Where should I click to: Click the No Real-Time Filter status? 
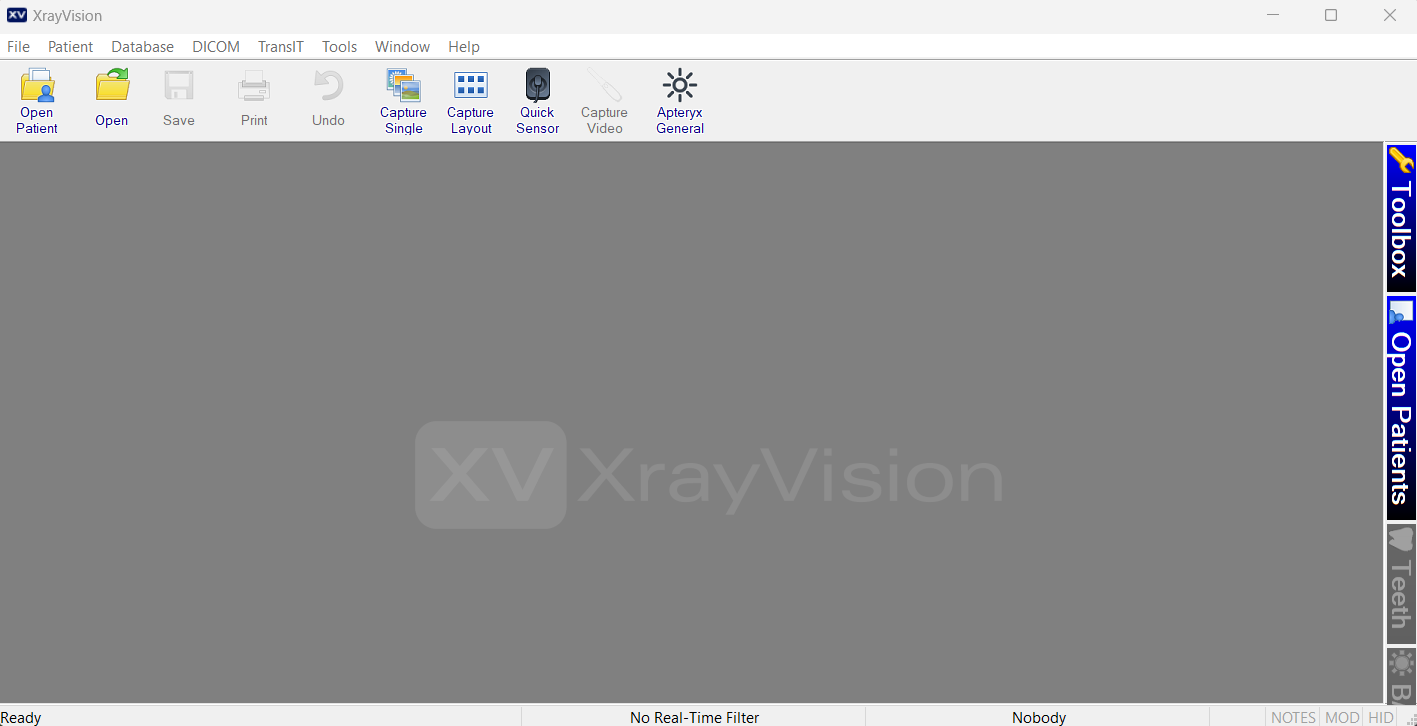click(694, 717)
